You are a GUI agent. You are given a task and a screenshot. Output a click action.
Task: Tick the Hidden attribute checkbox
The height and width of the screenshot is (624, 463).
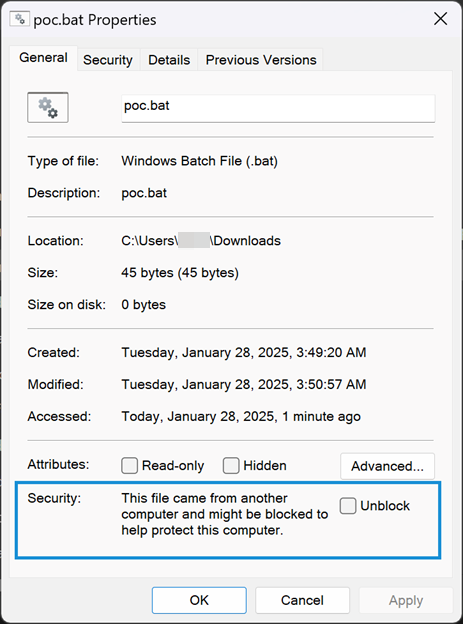point(231,465)
